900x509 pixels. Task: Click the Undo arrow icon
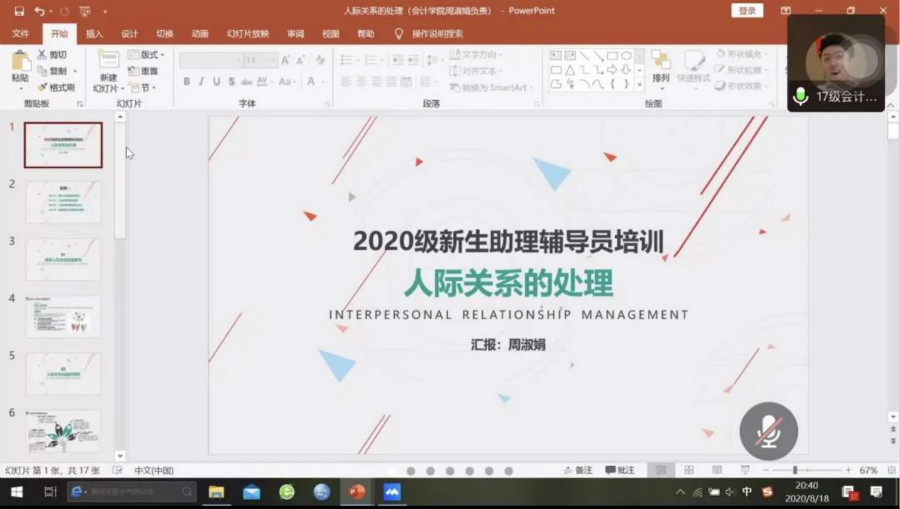[39, 11]
